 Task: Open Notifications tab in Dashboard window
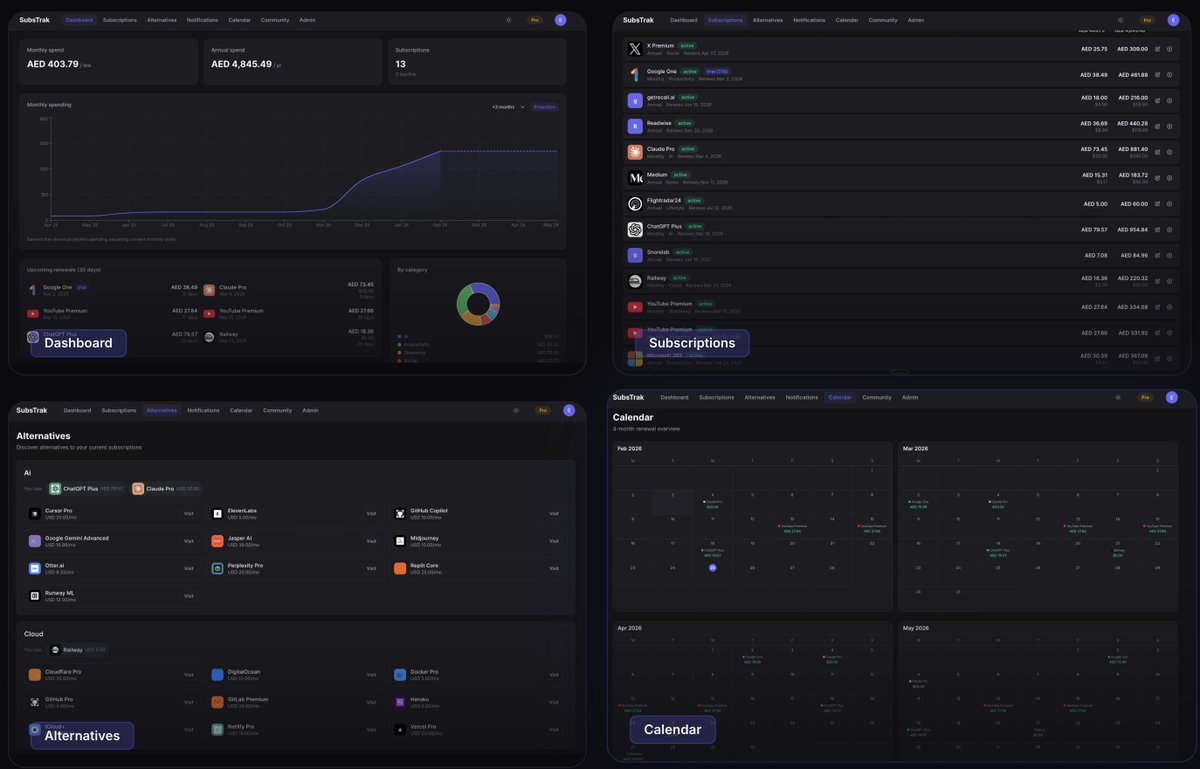pyautogui.click(x=203, y=20)
